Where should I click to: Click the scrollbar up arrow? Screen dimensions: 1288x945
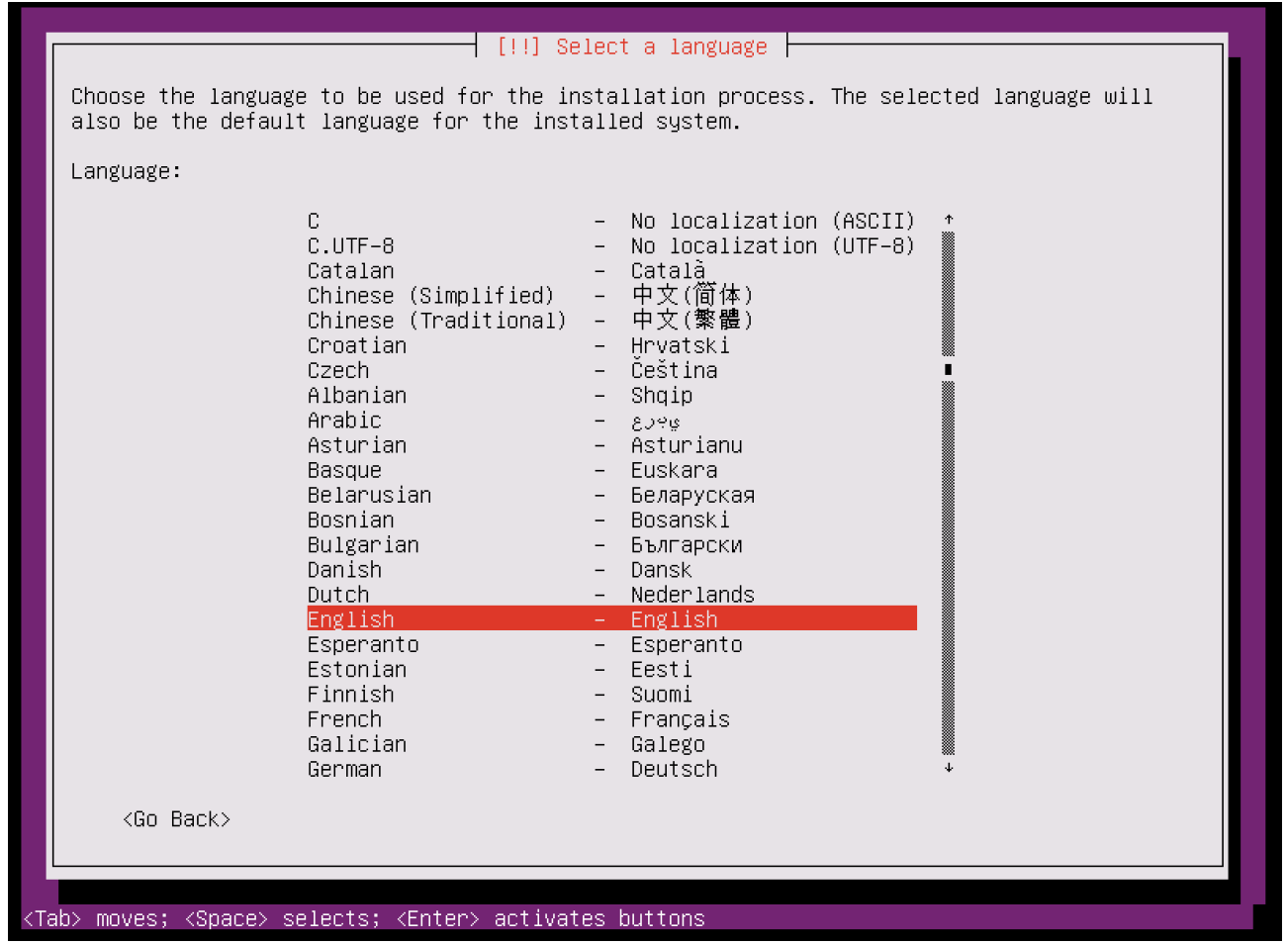(x=948, y=220)
